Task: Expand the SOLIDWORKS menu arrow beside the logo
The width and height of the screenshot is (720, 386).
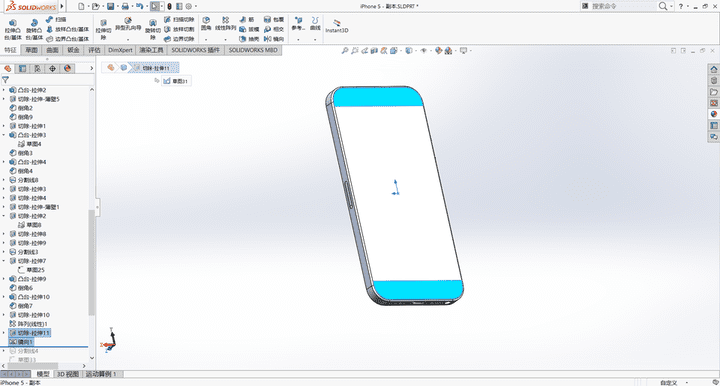Action: (x=62, y=6)
